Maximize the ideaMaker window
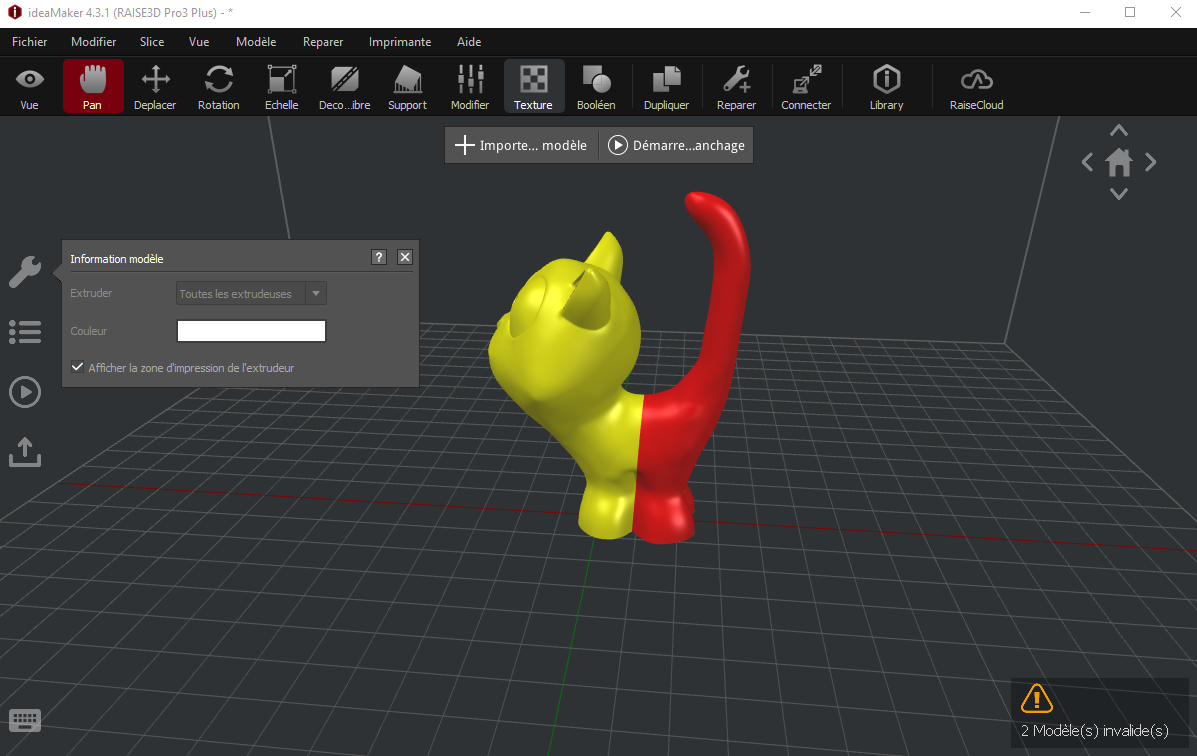The image size is (1197, 756). point(1130,13)
